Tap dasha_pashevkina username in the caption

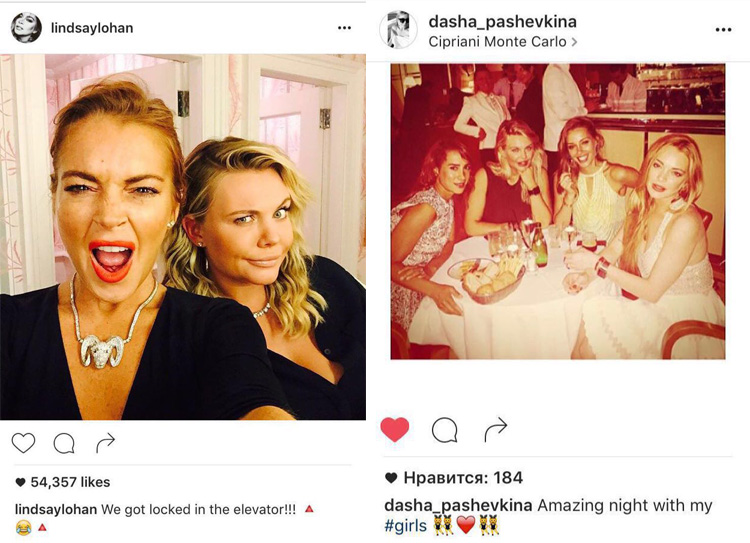pyautogui.click(x=458, y=505)
